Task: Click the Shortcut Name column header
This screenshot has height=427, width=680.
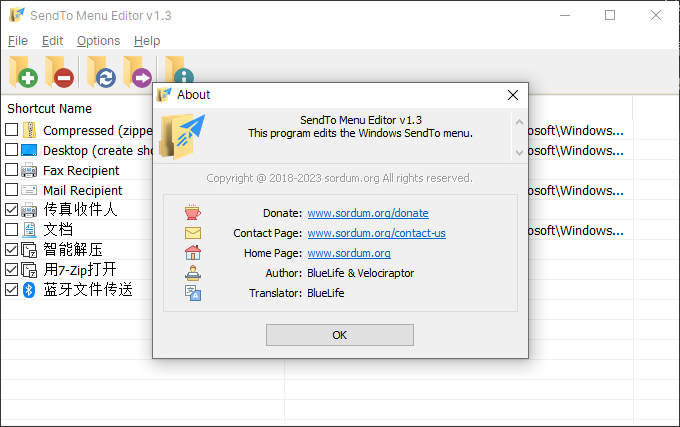Action: 49,108
